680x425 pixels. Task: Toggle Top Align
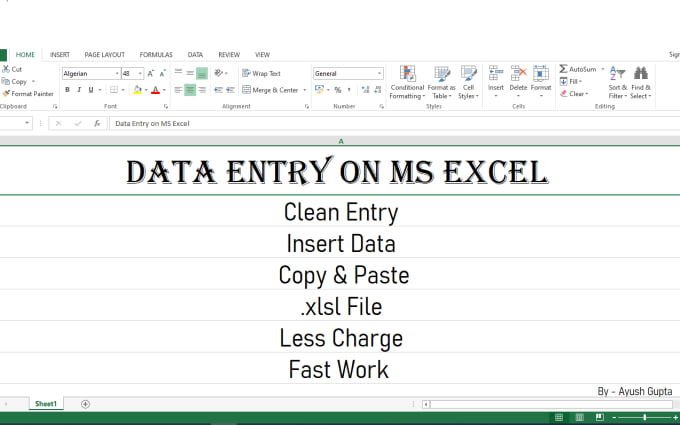point(178,73)
